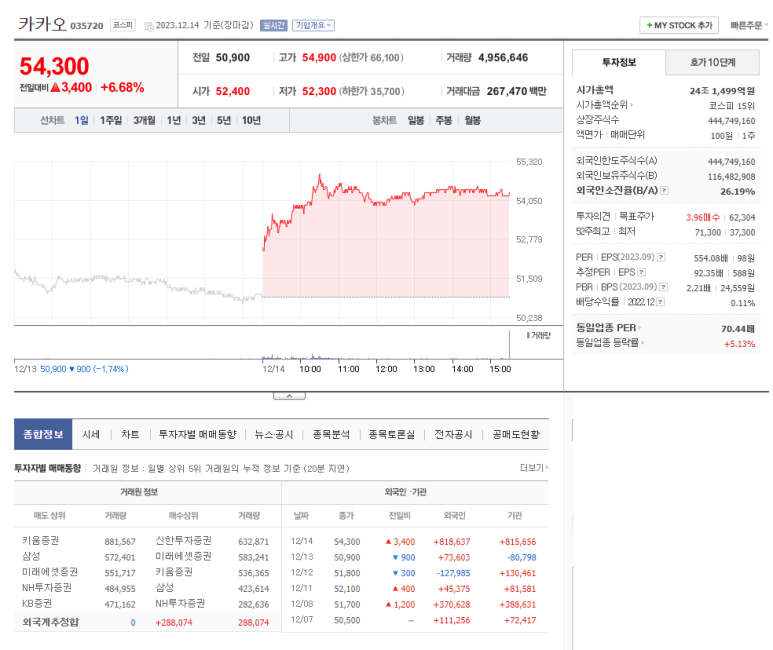Open the 시세 tab
The height and width of the screenshot is (650, 773).
(x=91, y=434)
